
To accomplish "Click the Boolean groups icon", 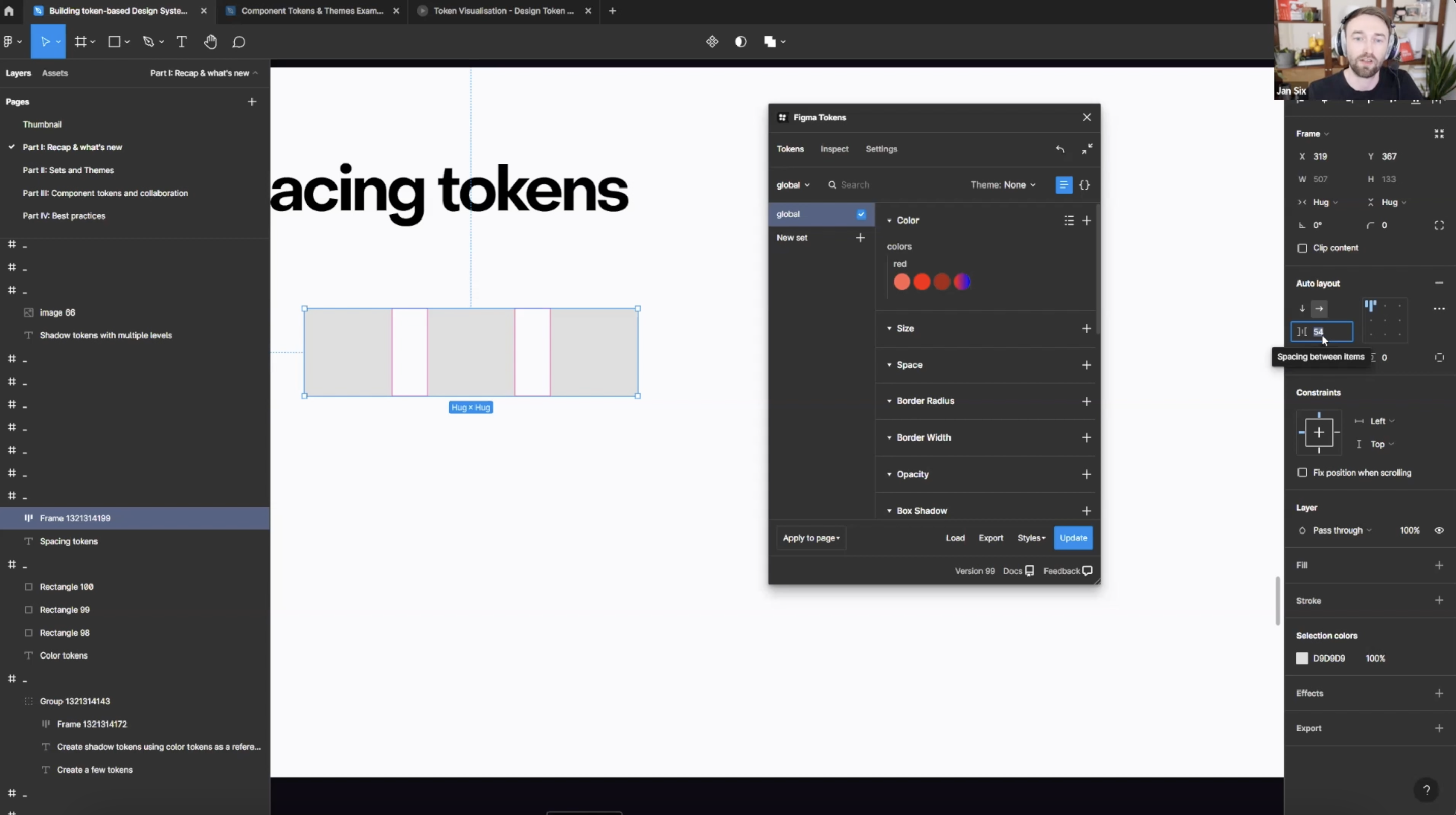I will click(x=770, y=41).
